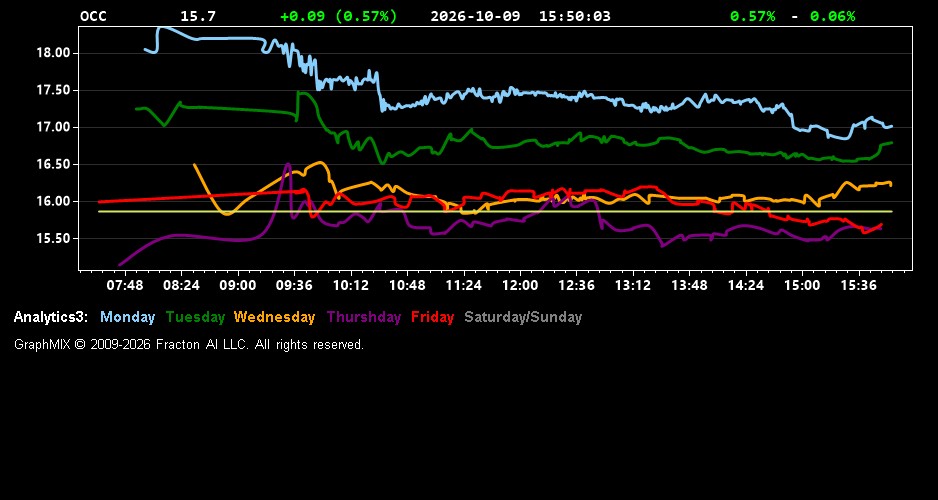Click the 15.7 last price value

click(x=198, y=16)
